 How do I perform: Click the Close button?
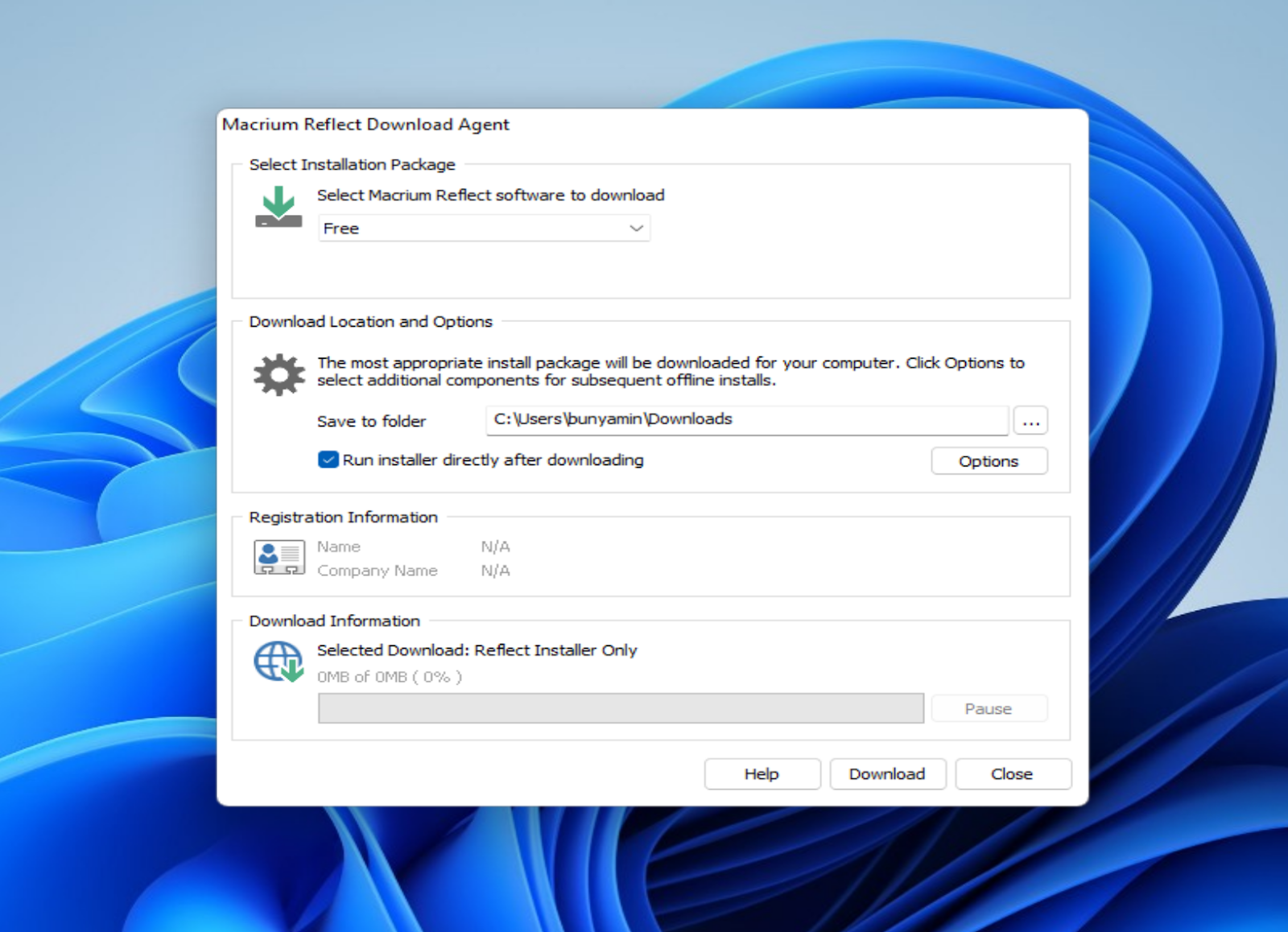coord(1012,773)
